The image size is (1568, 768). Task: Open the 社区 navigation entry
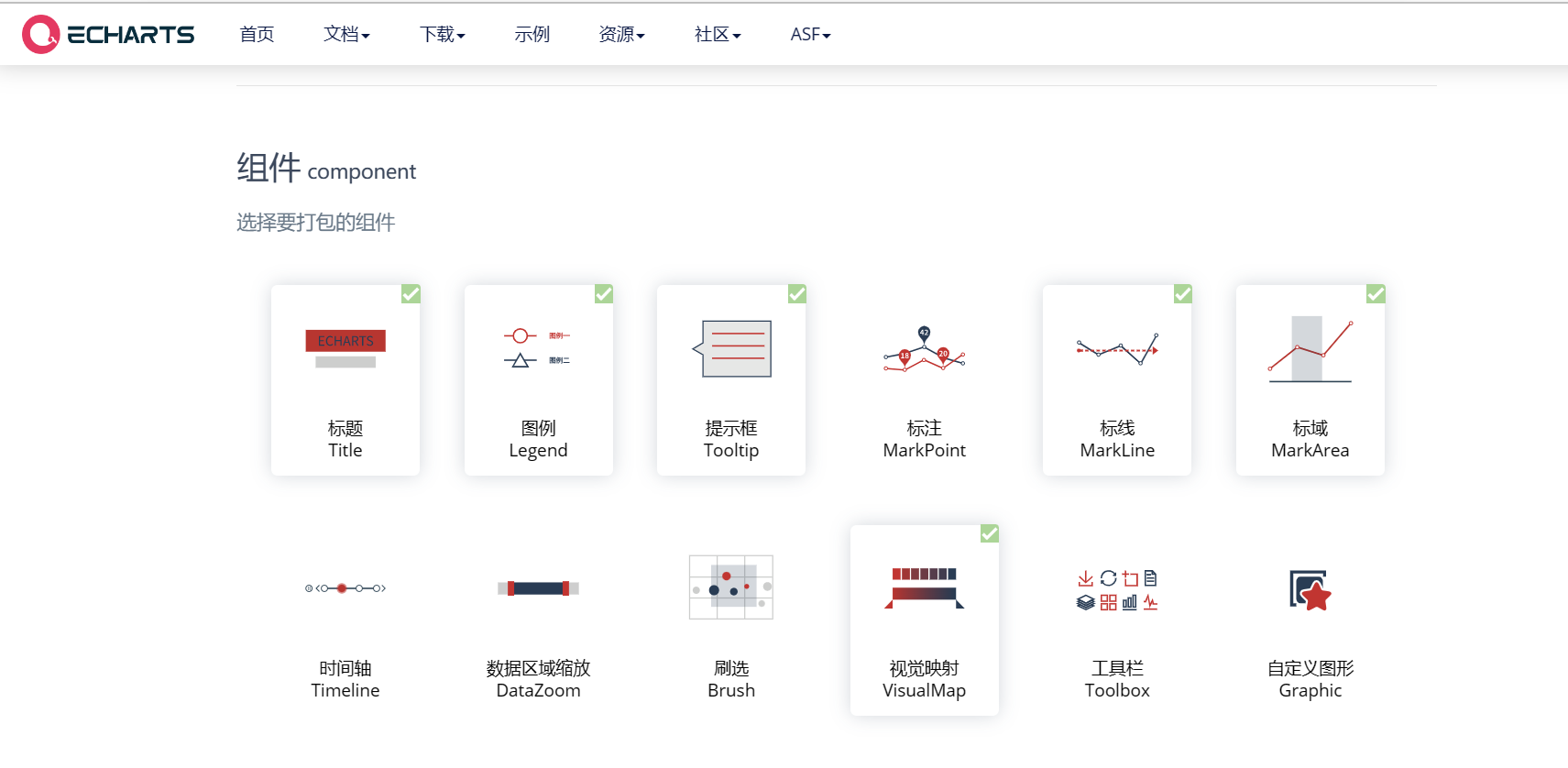tap(717, 34)
